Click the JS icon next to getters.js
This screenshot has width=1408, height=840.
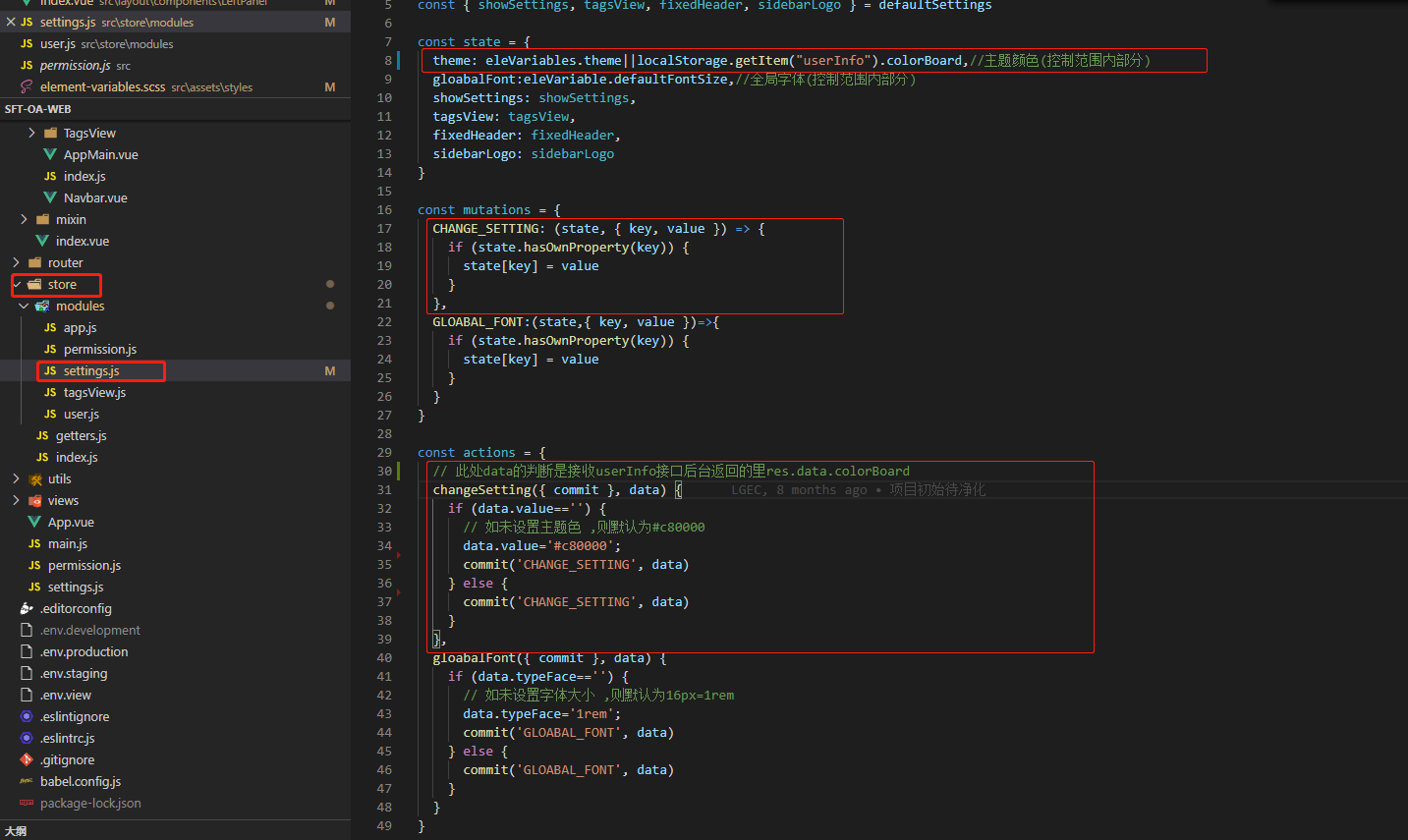click(x=42, y=435)
